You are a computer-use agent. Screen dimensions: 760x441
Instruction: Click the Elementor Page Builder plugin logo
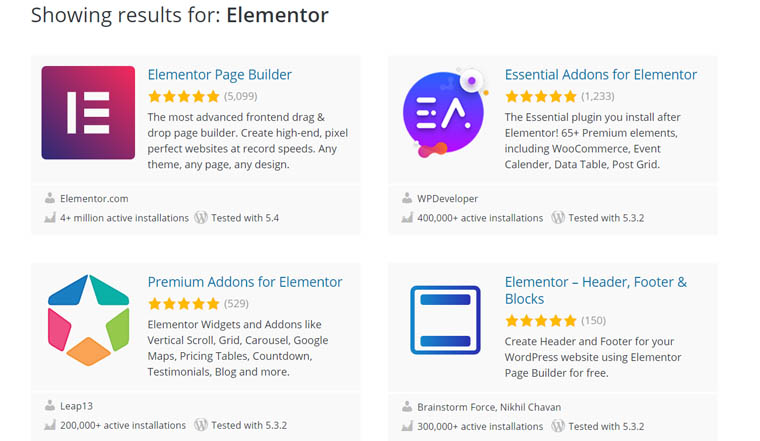88,113
